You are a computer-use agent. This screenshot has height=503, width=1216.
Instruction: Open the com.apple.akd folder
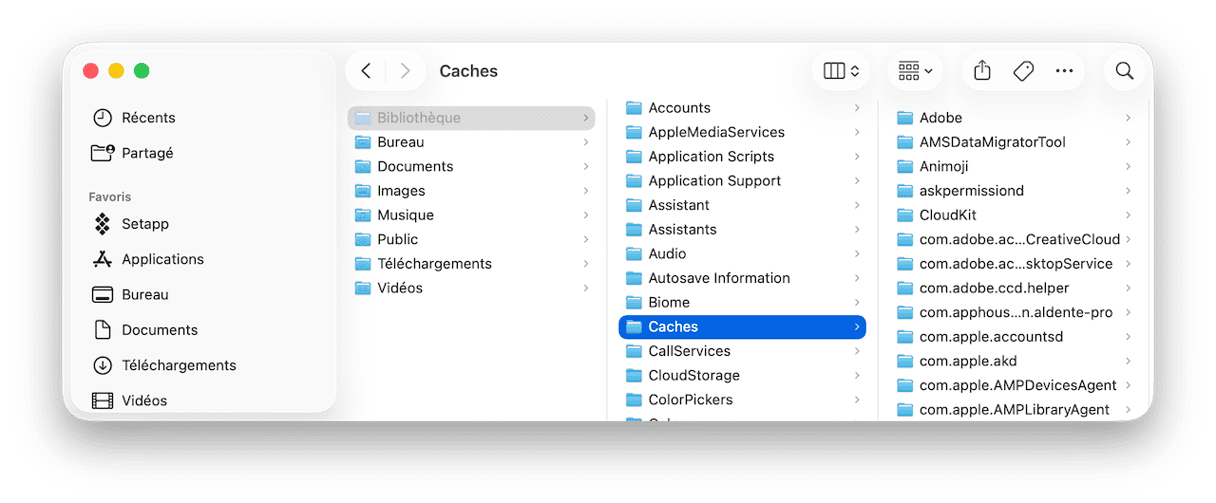[x=967, y=361]
